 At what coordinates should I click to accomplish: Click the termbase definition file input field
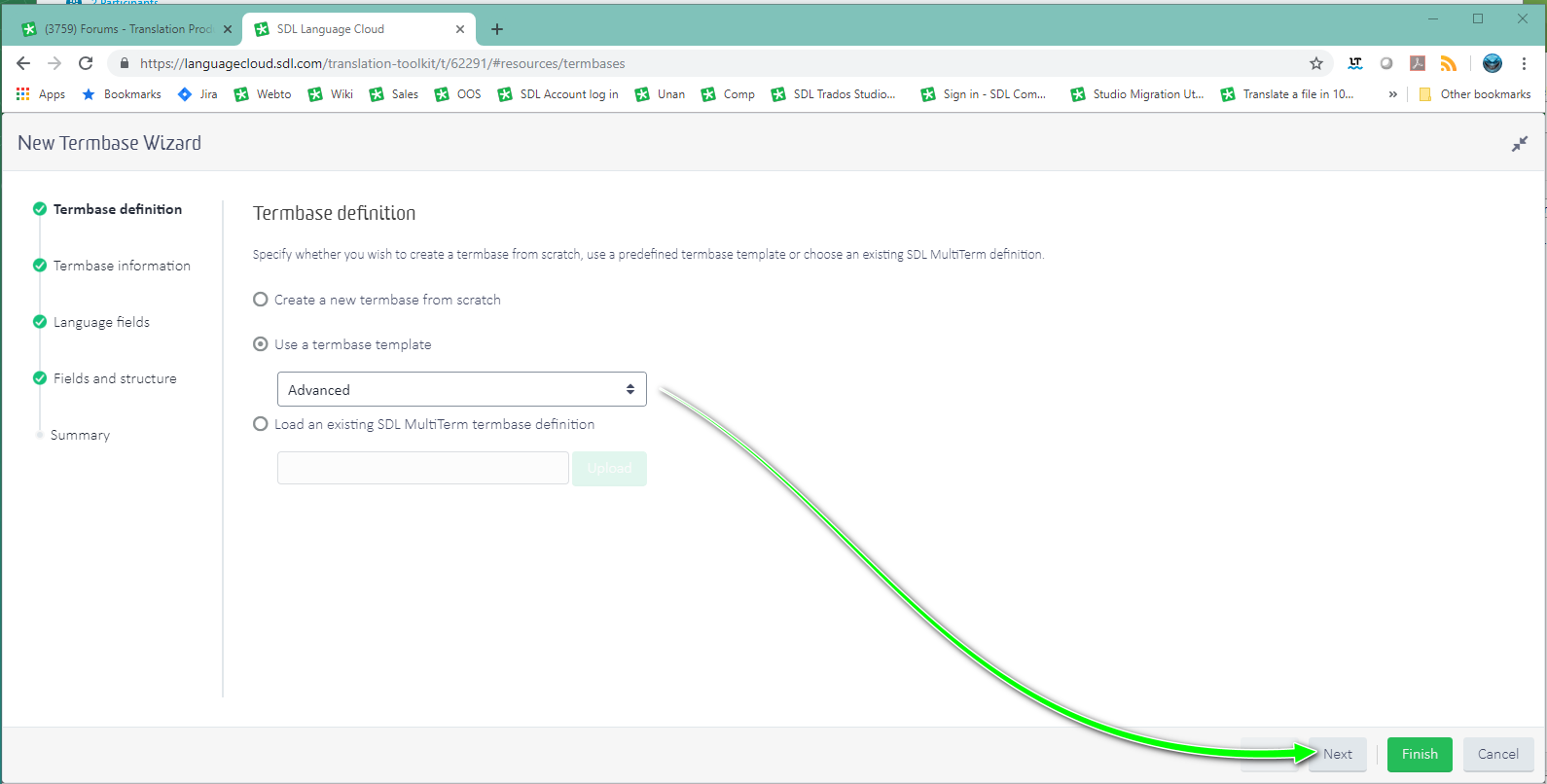pyautogui.click(x=422, y=468)
